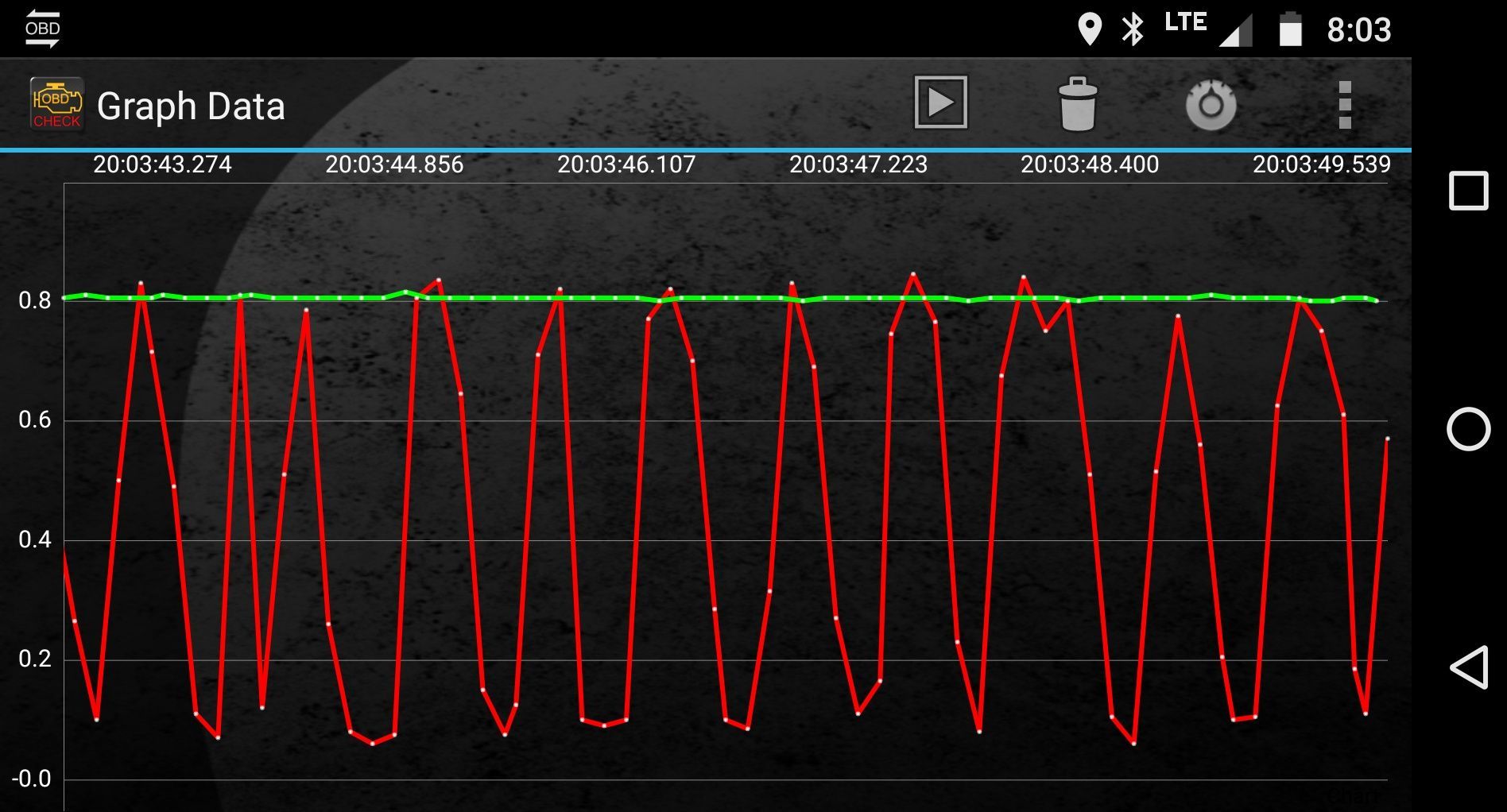Select the 20:03:49.539 timestamp label
Screen dimensions: 1507x812
tap(1321, 164)
